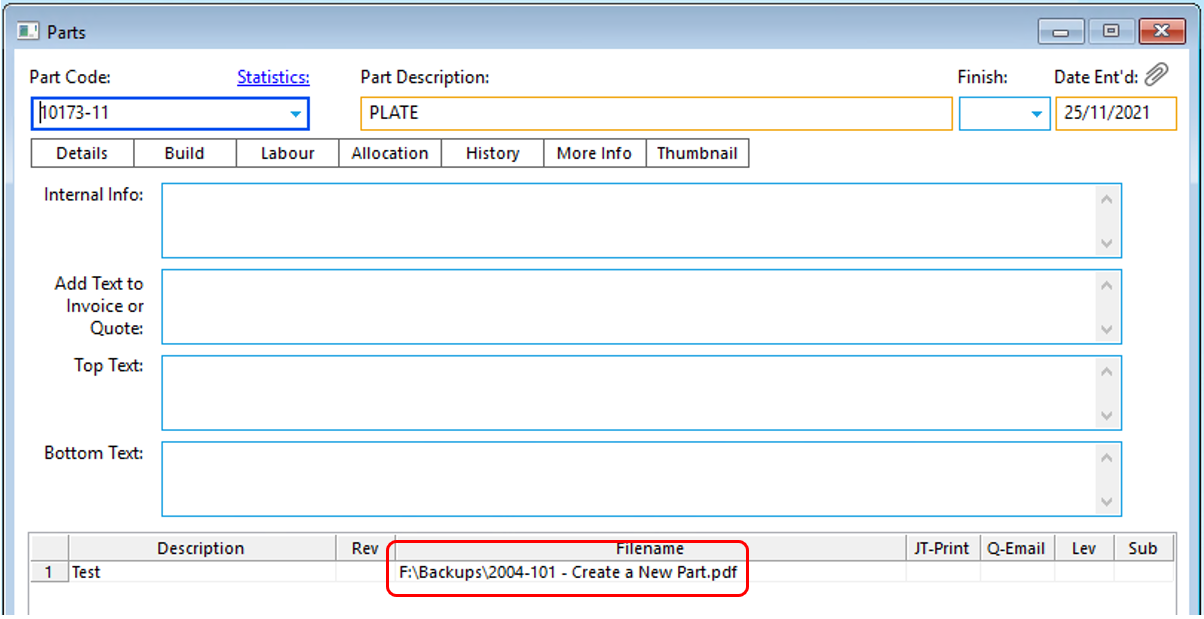
Task: Click the JT-Print column header
Action: click(x=943, y=548)
